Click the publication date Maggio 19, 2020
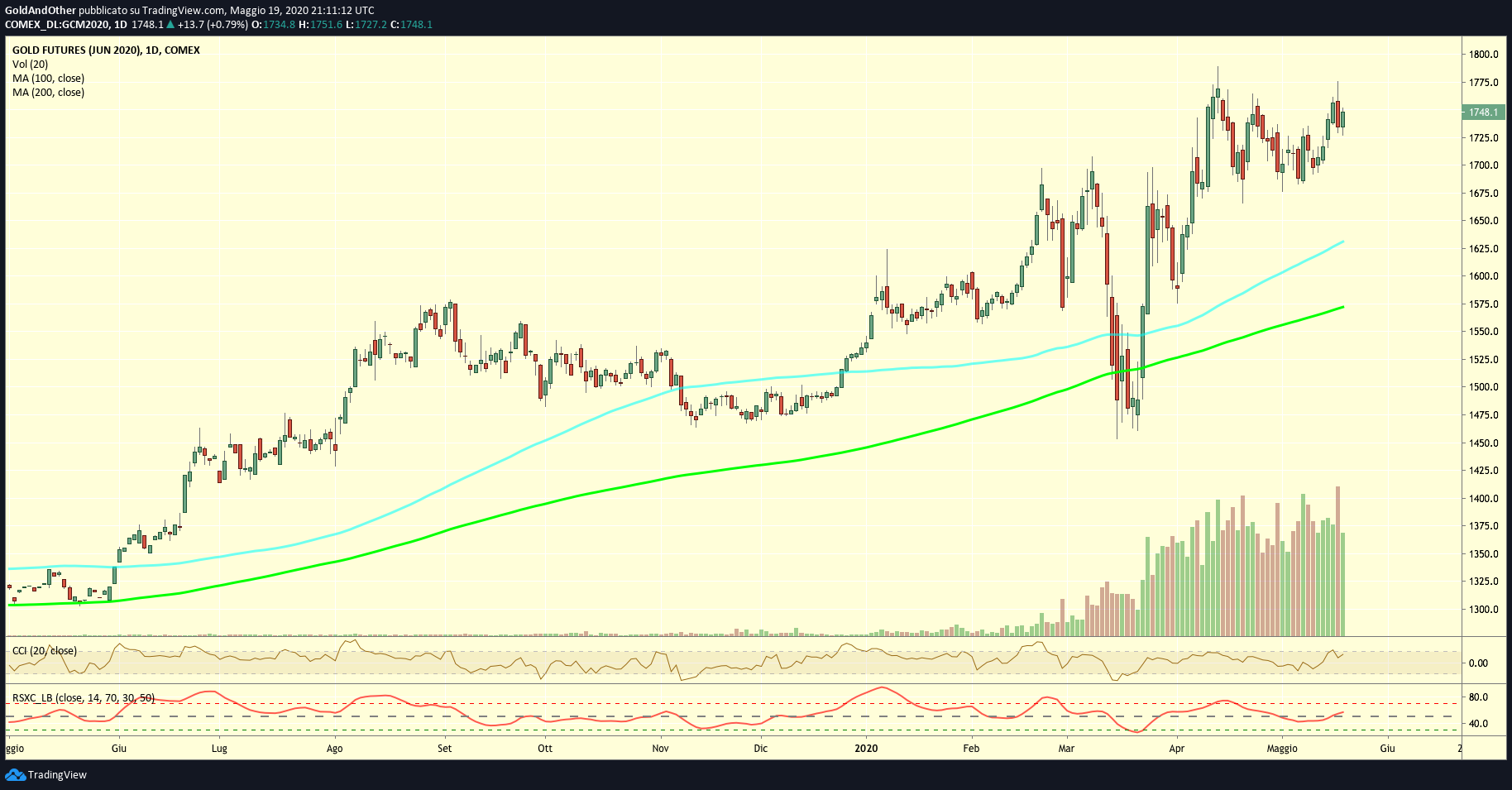The image size is (1512, 790). [270, 11]
